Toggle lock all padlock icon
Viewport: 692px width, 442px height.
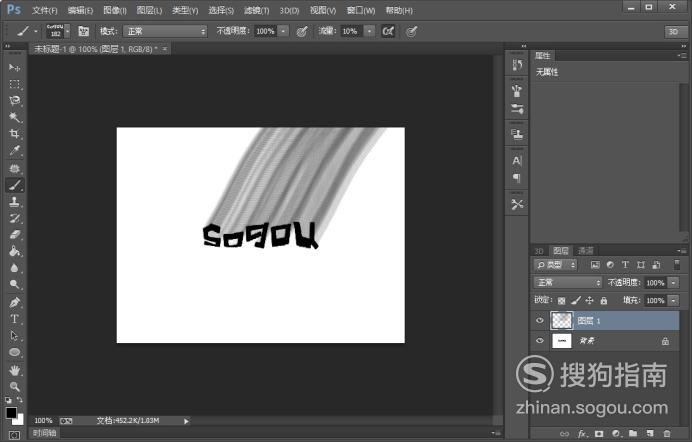click(603, 300)
